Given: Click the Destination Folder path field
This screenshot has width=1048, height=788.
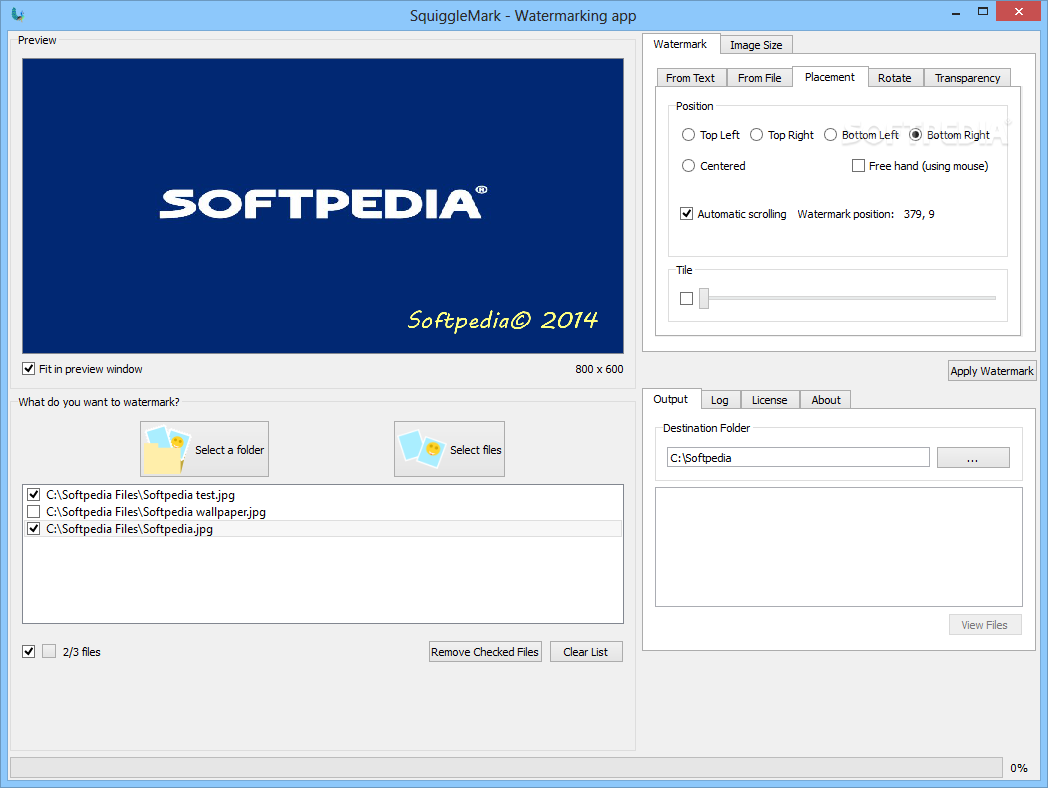Looking at the screenshot, I should pos(798,458).
